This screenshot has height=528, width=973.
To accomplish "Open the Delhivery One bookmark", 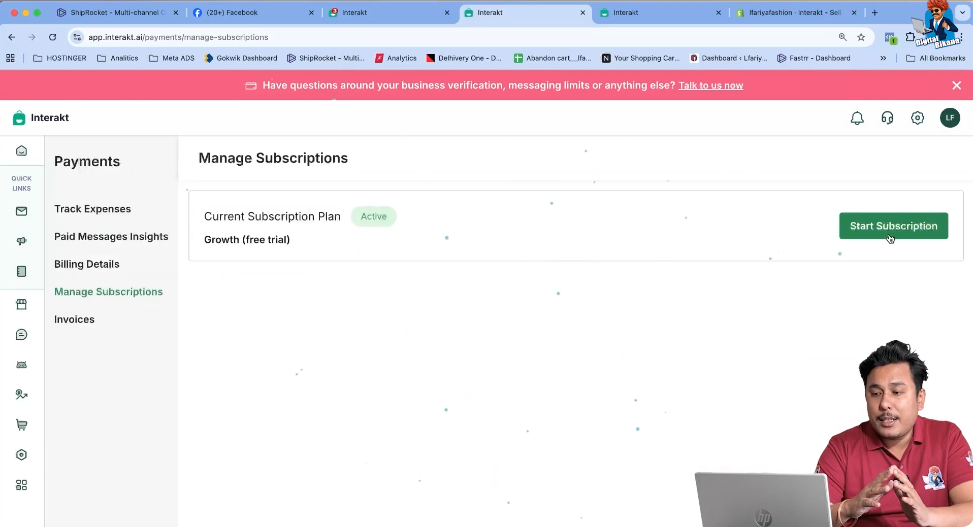I will point(464,58).
